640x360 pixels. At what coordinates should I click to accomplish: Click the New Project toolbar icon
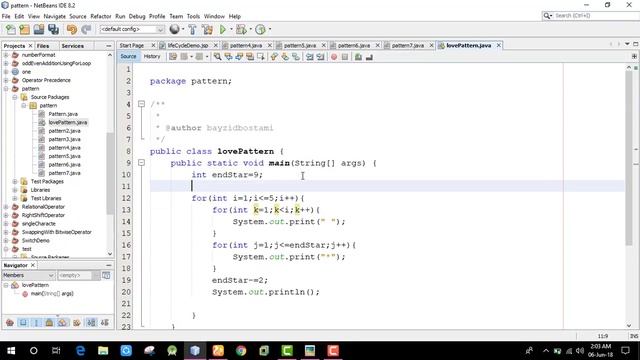point(24,29)
